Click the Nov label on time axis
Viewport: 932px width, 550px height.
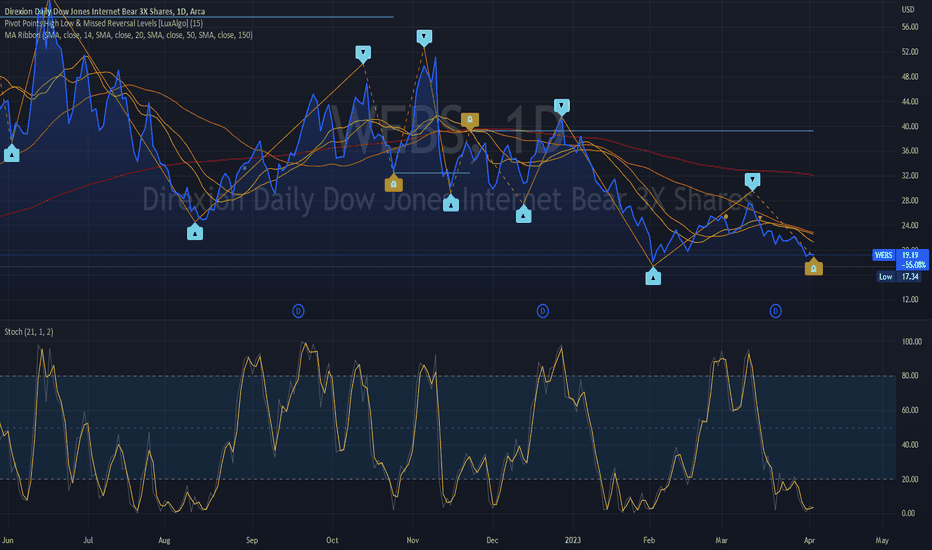click(413, 540)
